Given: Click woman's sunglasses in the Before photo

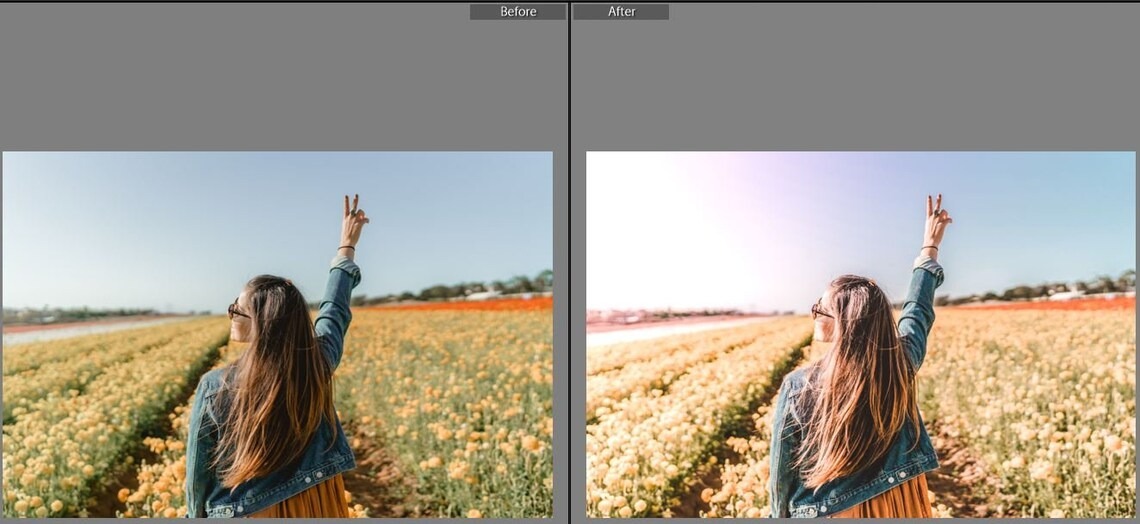Looking at the screenshot, I should pyautogui.click(x=237, y=312).
